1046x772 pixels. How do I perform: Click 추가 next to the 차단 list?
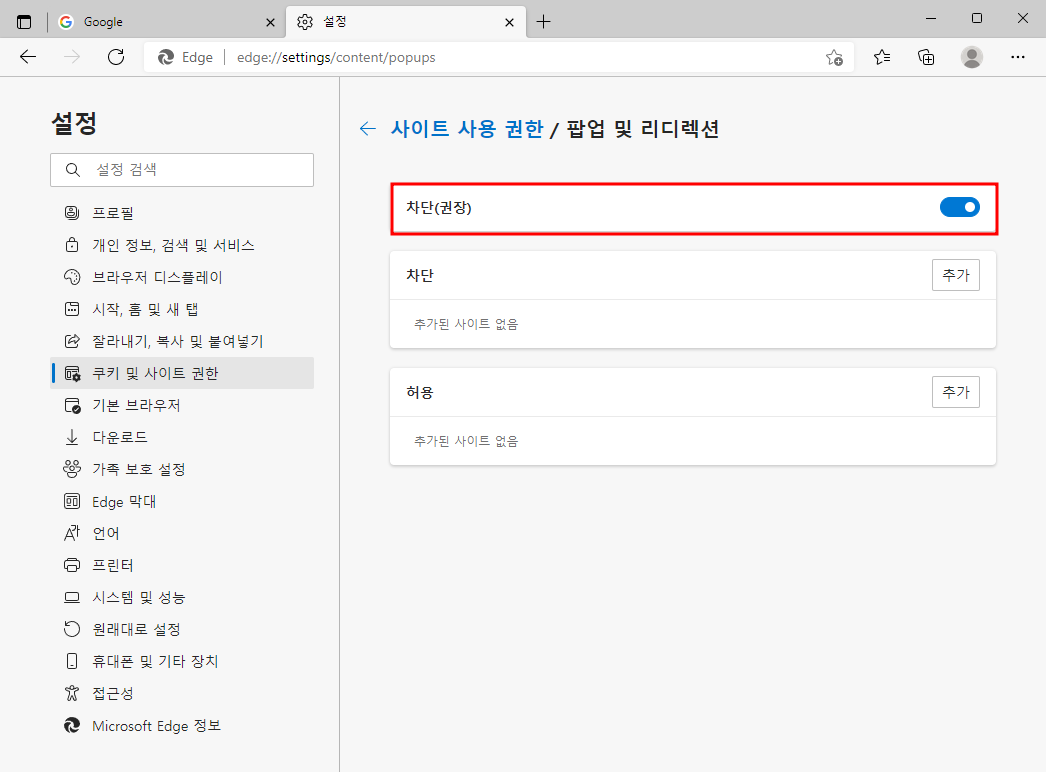pyautogui.click(x=955, y=275)
